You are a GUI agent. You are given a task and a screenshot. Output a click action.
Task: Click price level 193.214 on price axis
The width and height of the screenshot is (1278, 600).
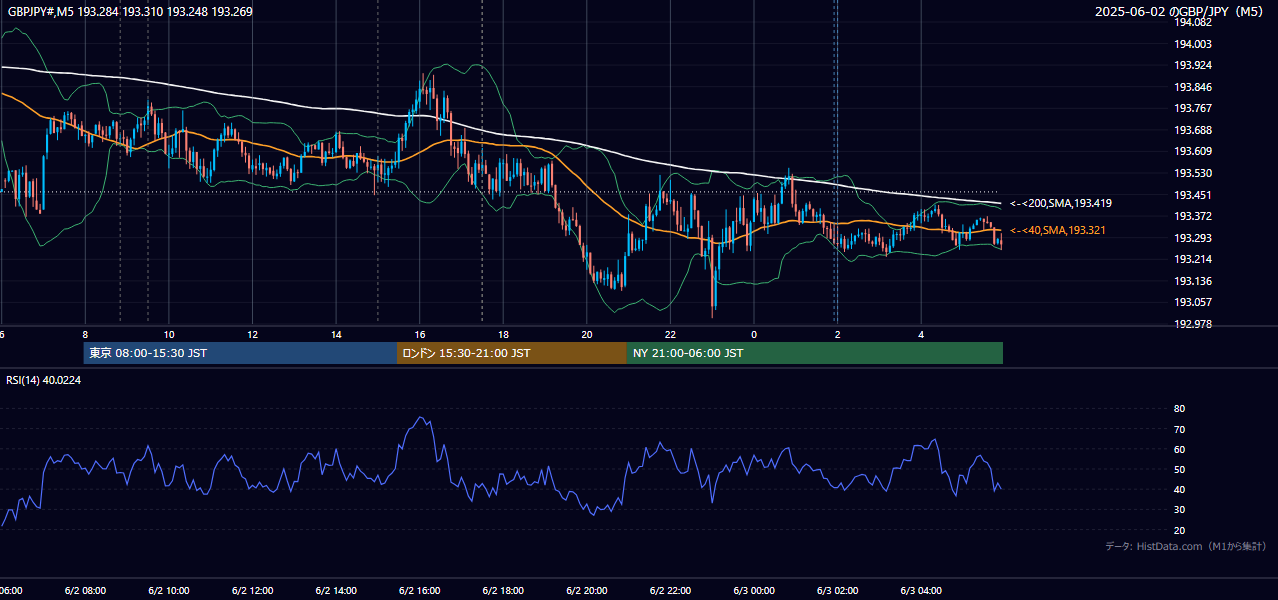1193,259
